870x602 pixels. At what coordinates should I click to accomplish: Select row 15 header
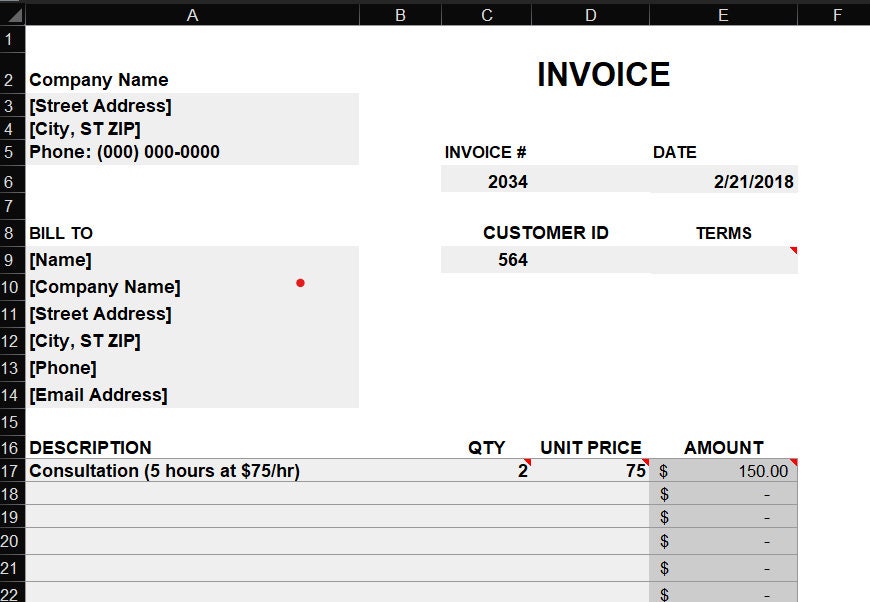point(12,422)
